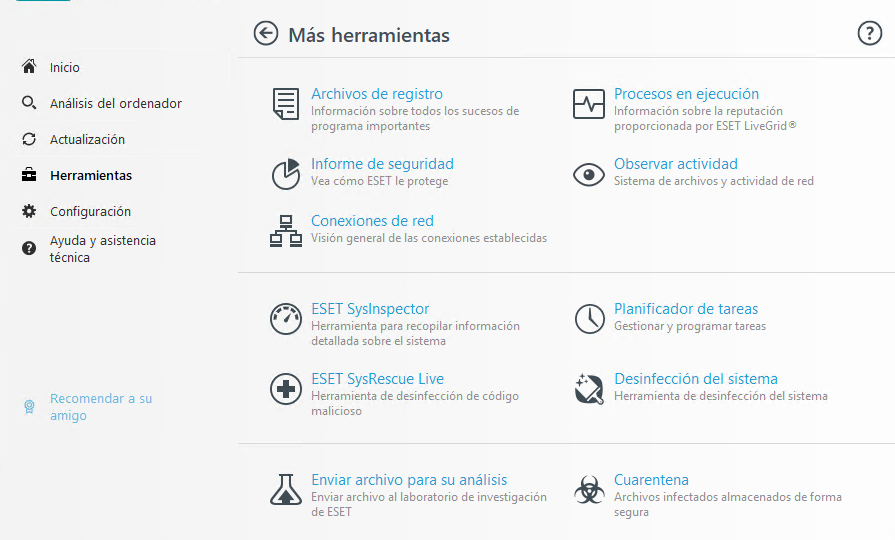895x540 pixels.
Task: Click the biohazard icon for Cuarentena
Action: tap(589, 490)
